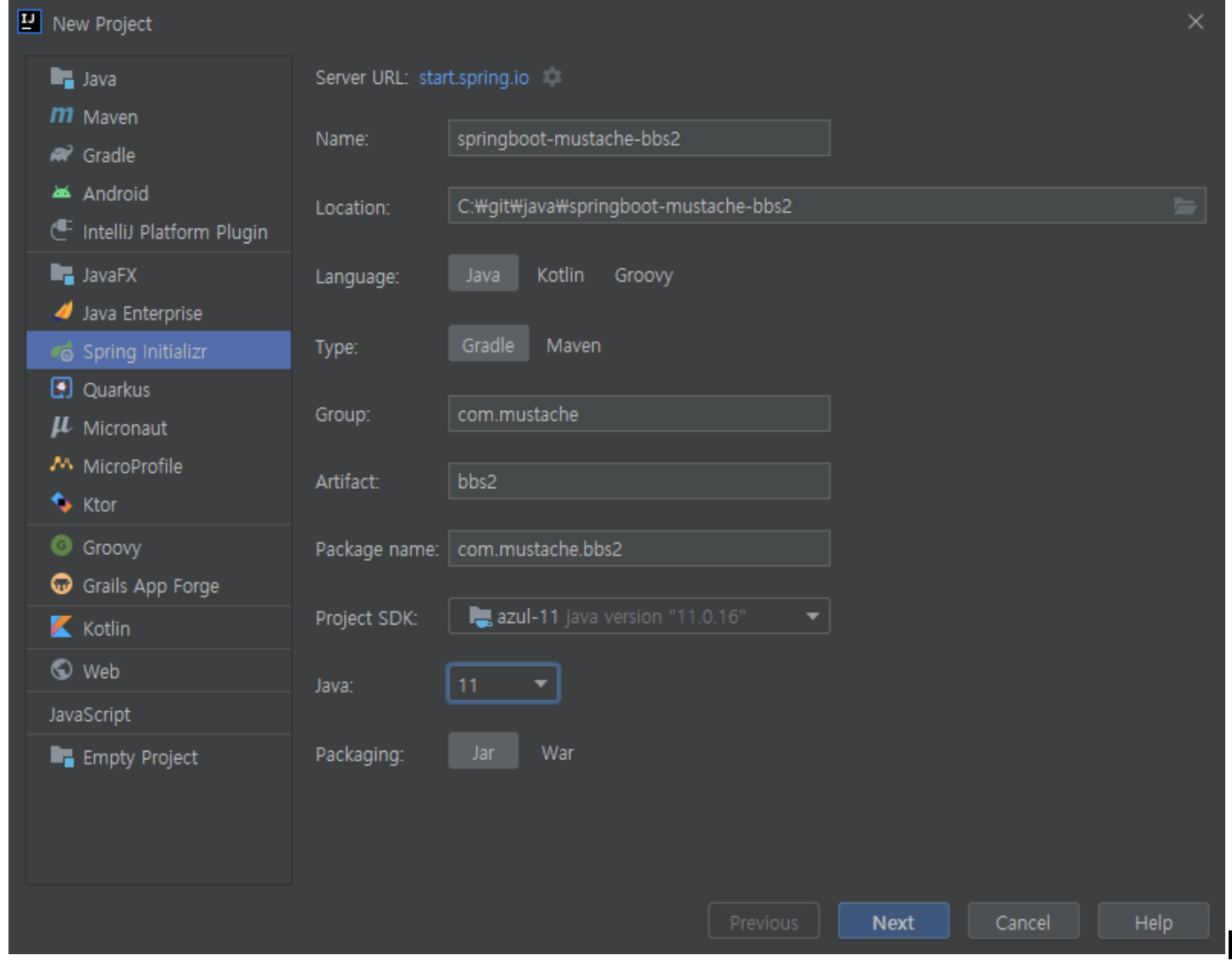Screen dimensions: 1232x966
Task: Select Jar packaging
Action: click(x=483, y=752)
